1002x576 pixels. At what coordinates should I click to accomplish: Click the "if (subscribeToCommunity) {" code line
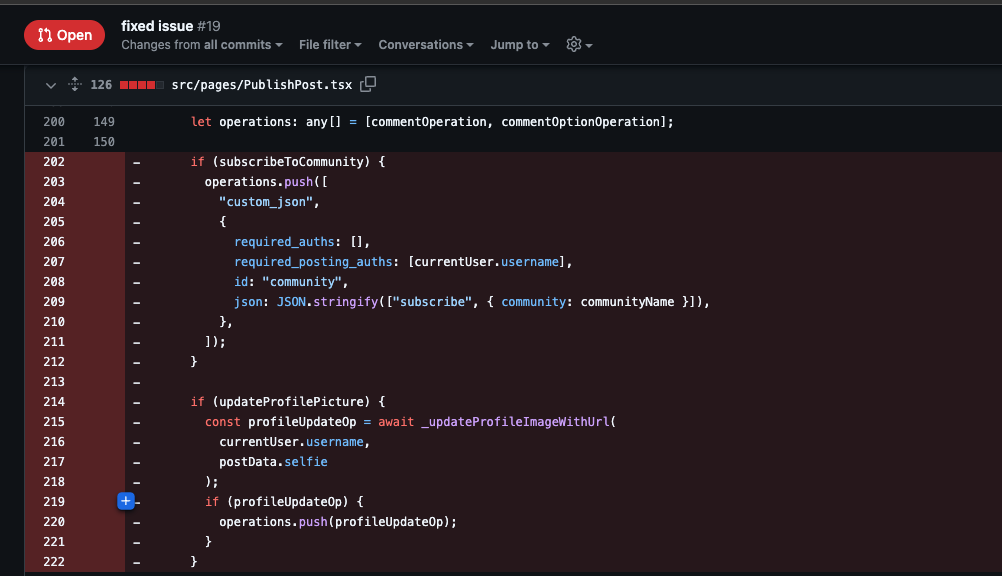point(288,162)
